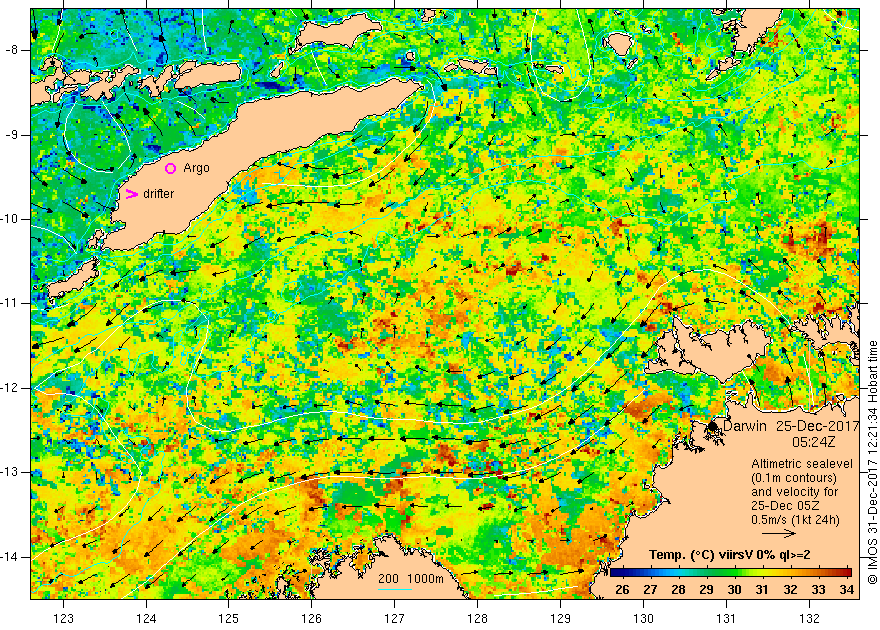Click the "05:24Z" time text
The height and width of the screenshot is (630, 880).
point(814,443)
